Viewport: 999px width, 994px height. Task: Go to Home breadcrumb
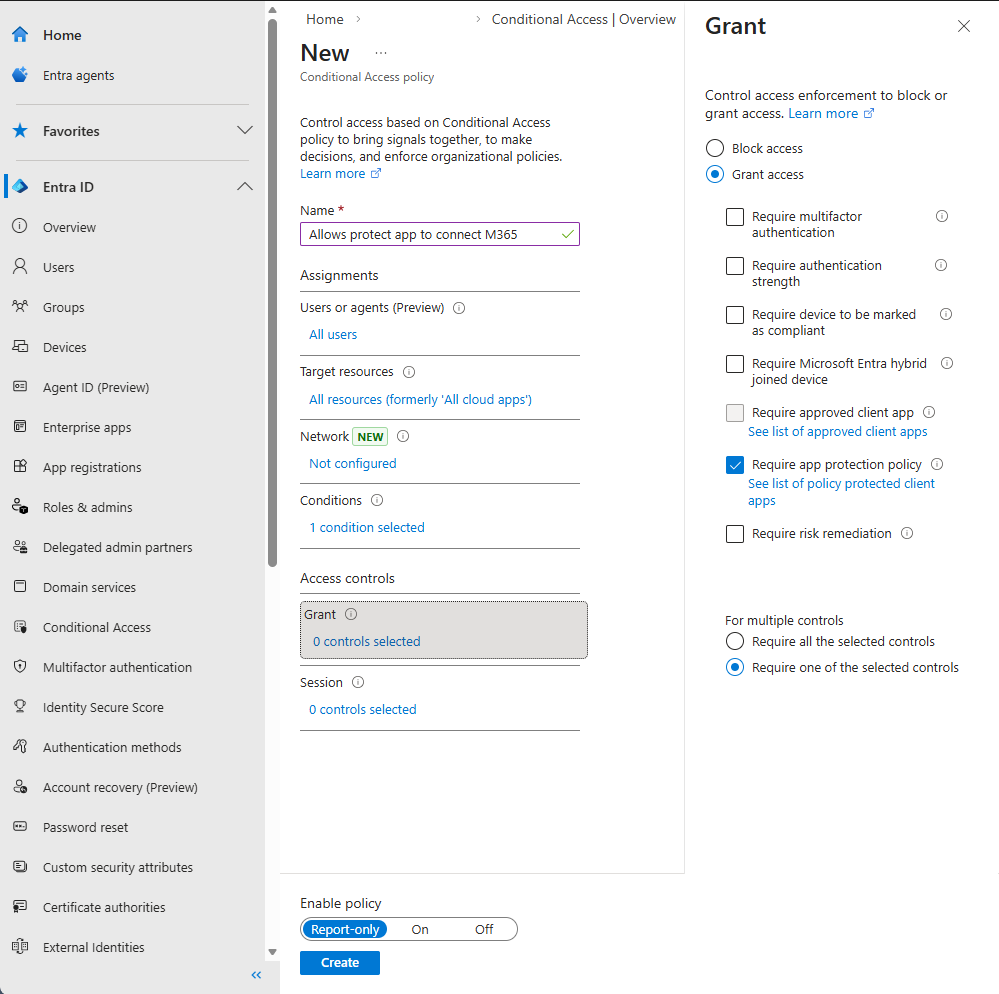[x=325, y=20]
